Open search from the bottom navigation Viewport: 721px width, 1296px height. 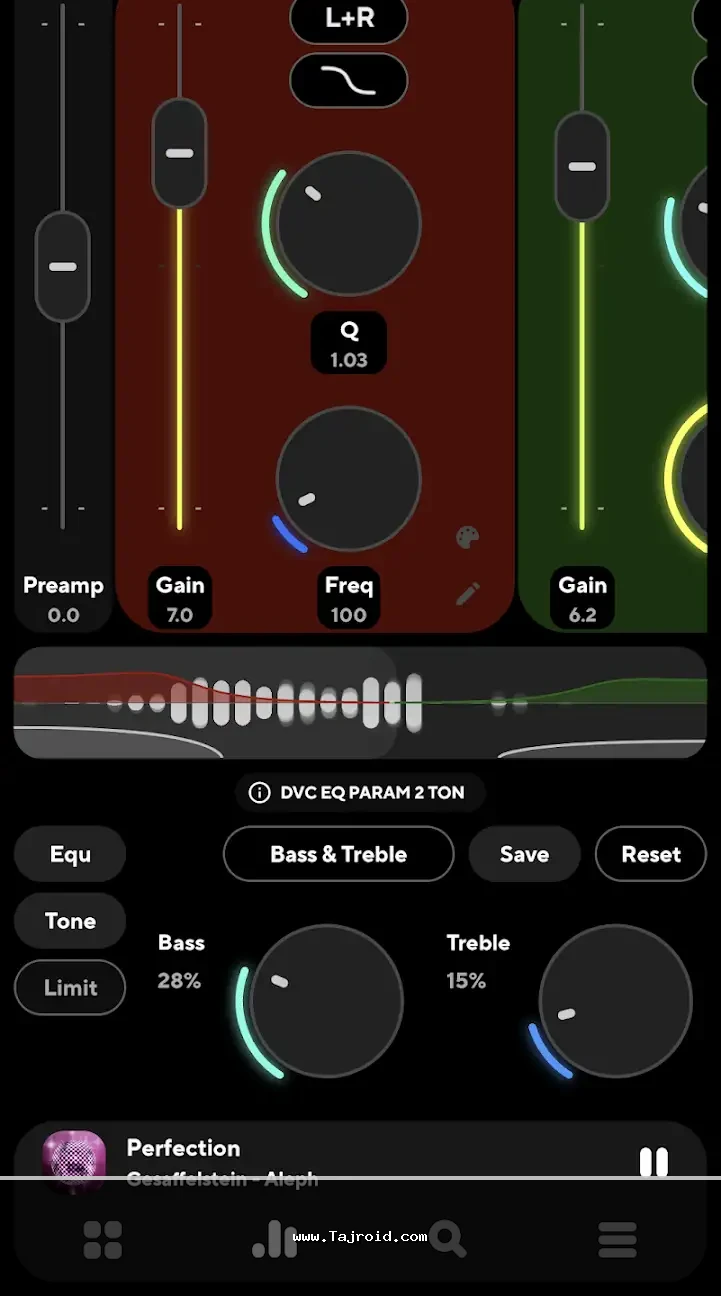[x=446, y=1240]
